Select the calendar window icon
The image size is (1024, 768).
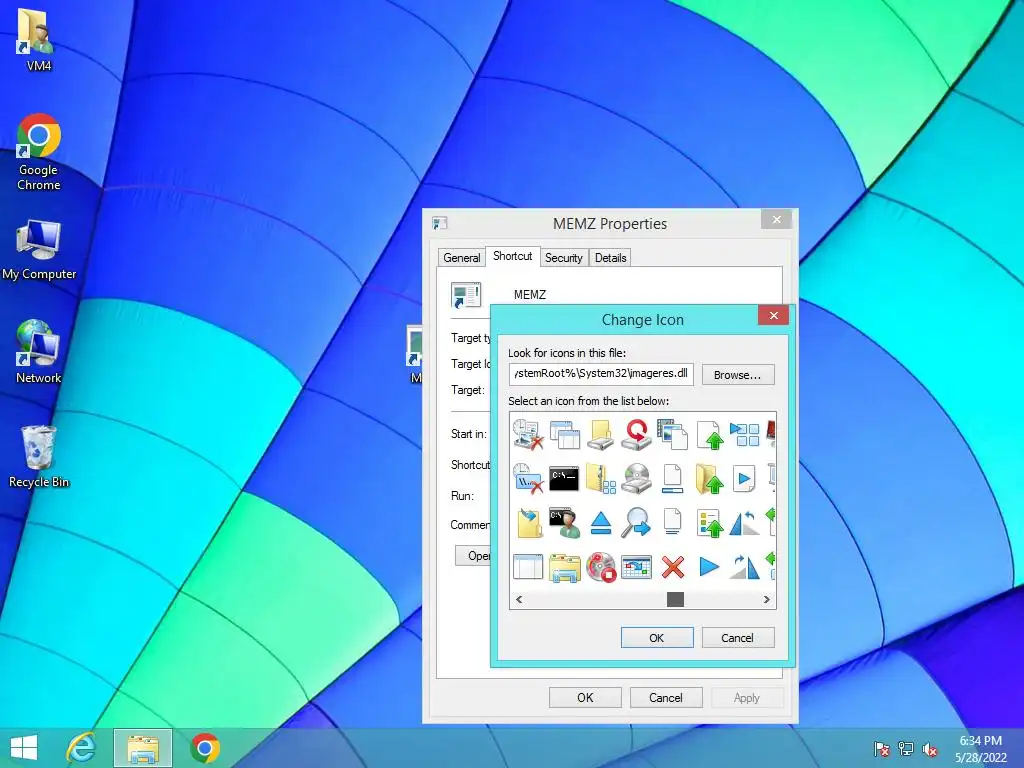coord(636,567)
